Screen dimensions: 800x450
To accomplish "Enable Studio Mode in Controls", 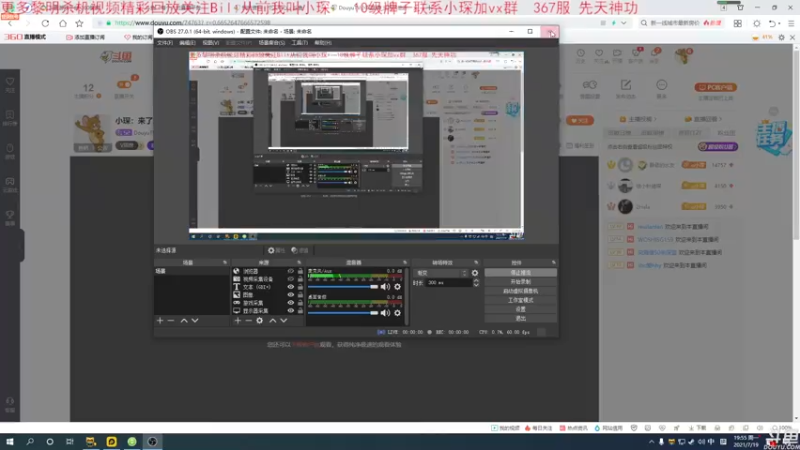I will coord(520,300).
